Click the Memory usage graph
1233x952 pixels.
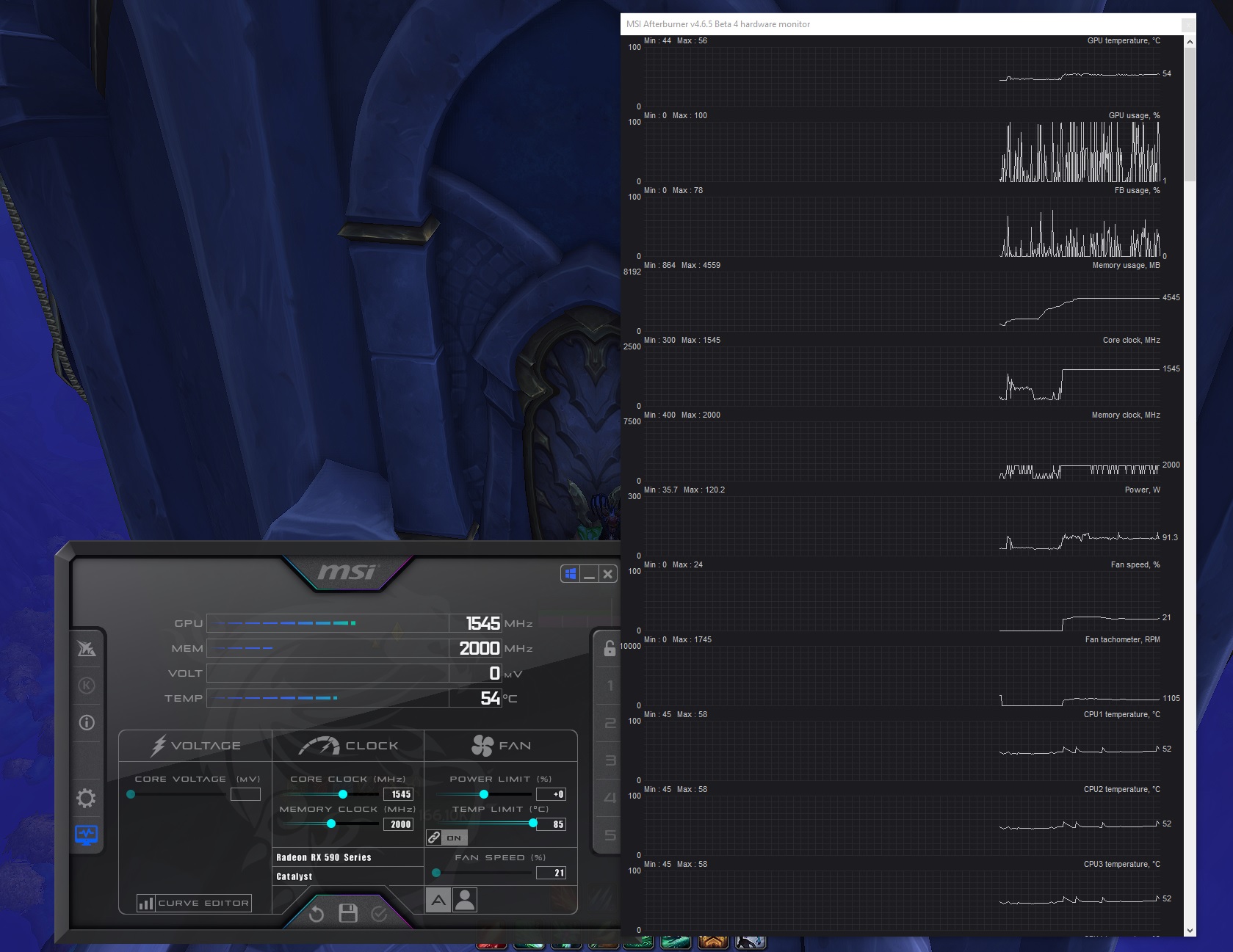903,302
